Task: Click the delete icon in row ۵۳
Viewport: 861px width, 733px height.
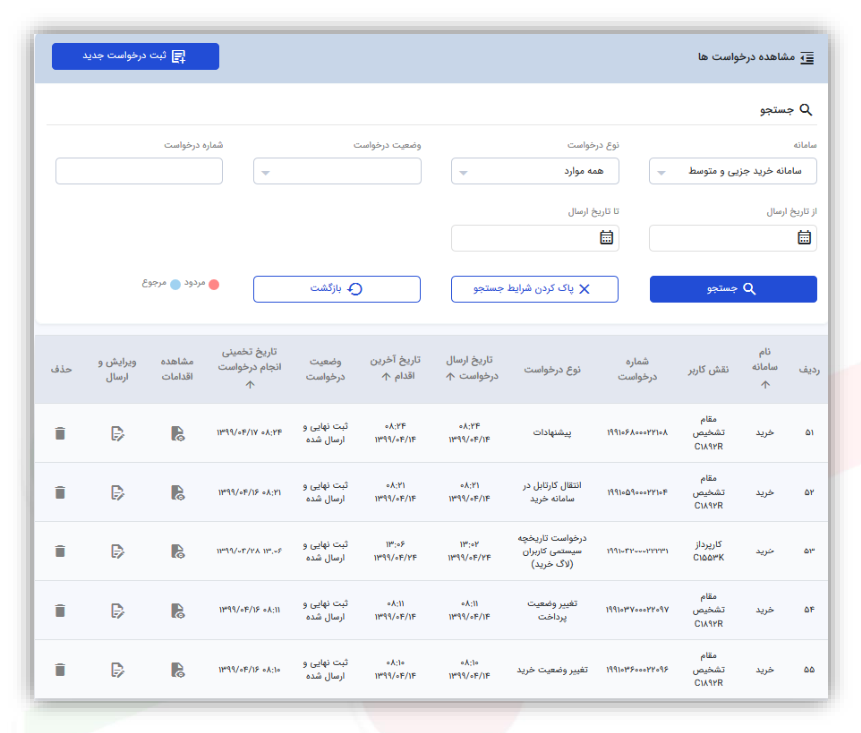Action: (x=60, y=551)
